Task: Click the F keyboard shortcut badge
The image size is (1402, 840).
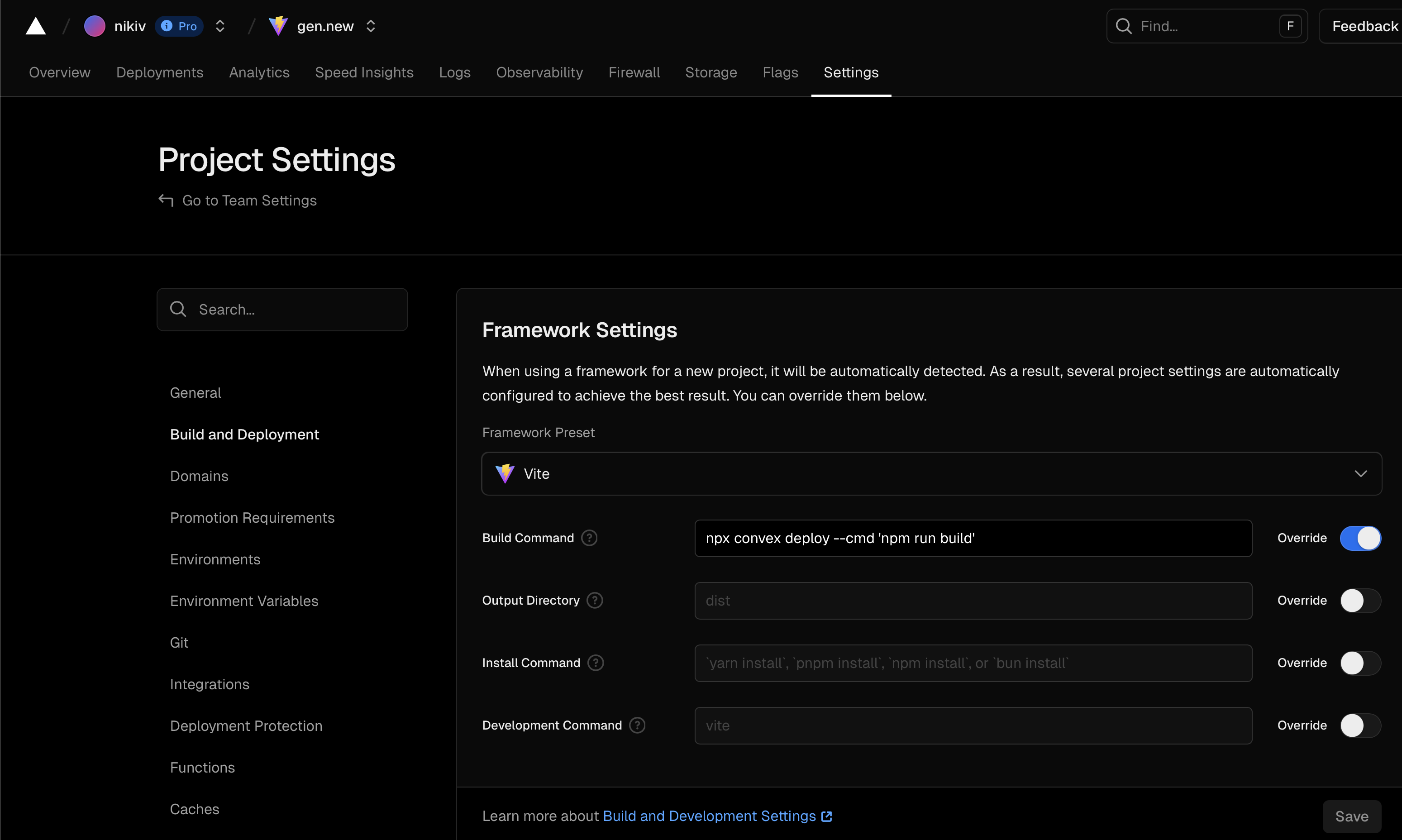Action: 1290,26
